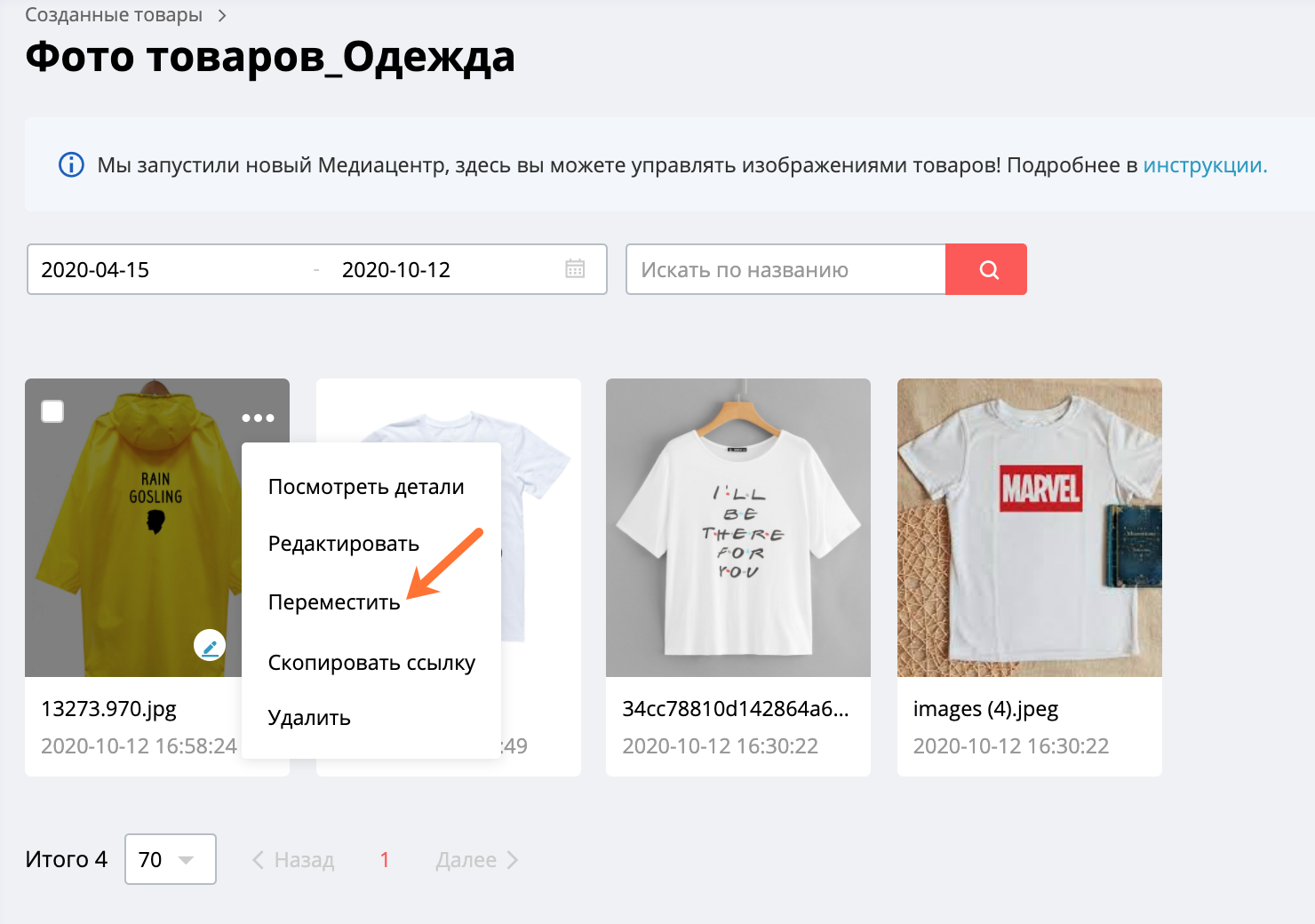Screen dimensions: 1315x924
Task: Click the Далее pagination button
Action: (x=477, y=860)
